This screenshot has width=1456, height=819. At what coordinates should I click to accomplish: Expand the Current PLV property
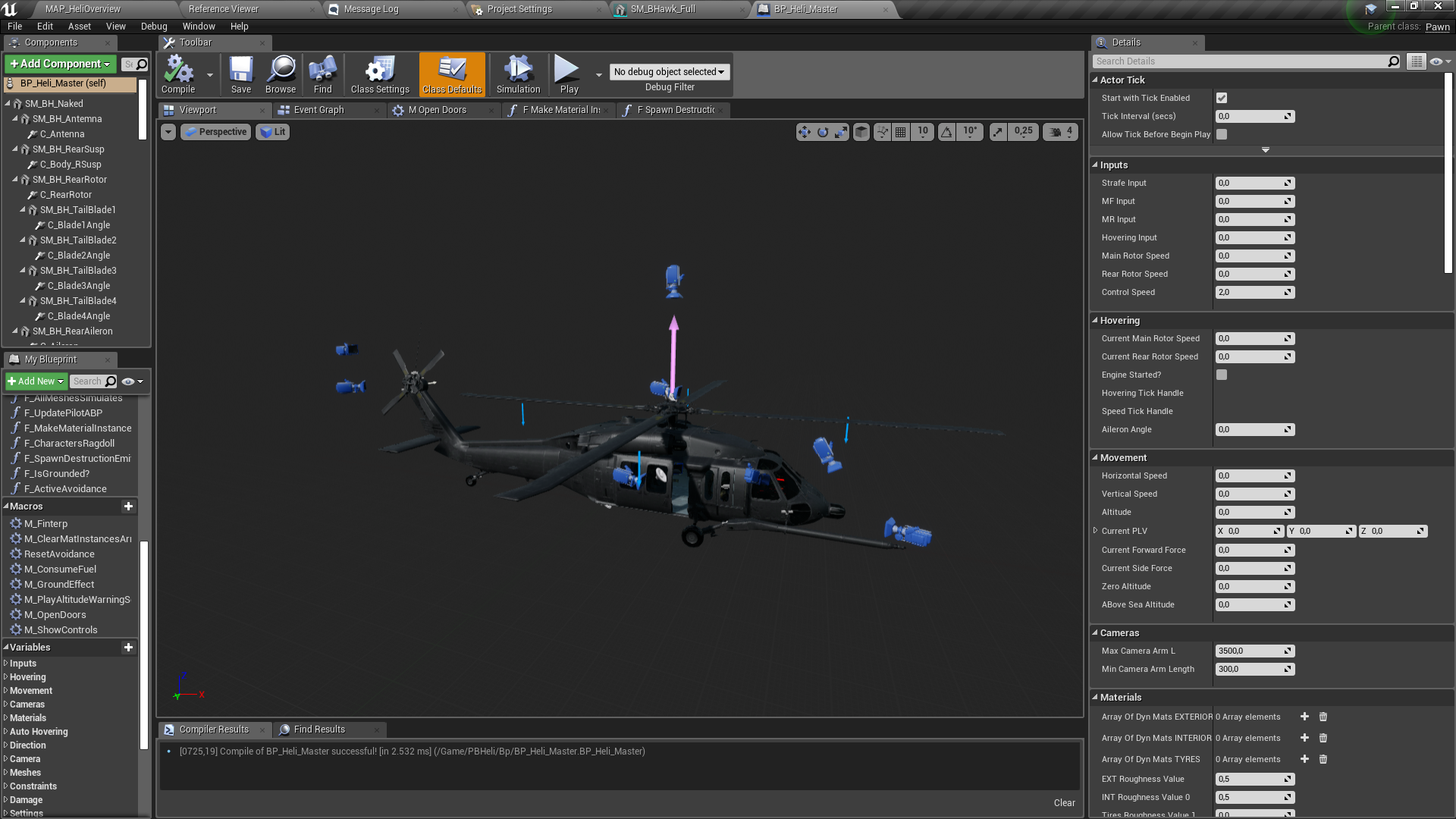[1097, 531]
